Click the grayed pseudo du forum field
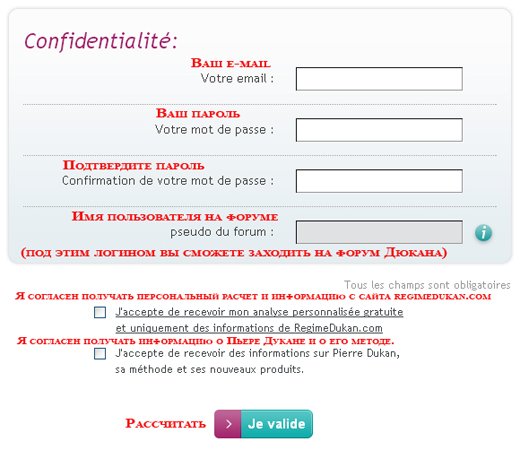This screenshot has height=450, width=520. pyautogui.click(x=379, y=232)
